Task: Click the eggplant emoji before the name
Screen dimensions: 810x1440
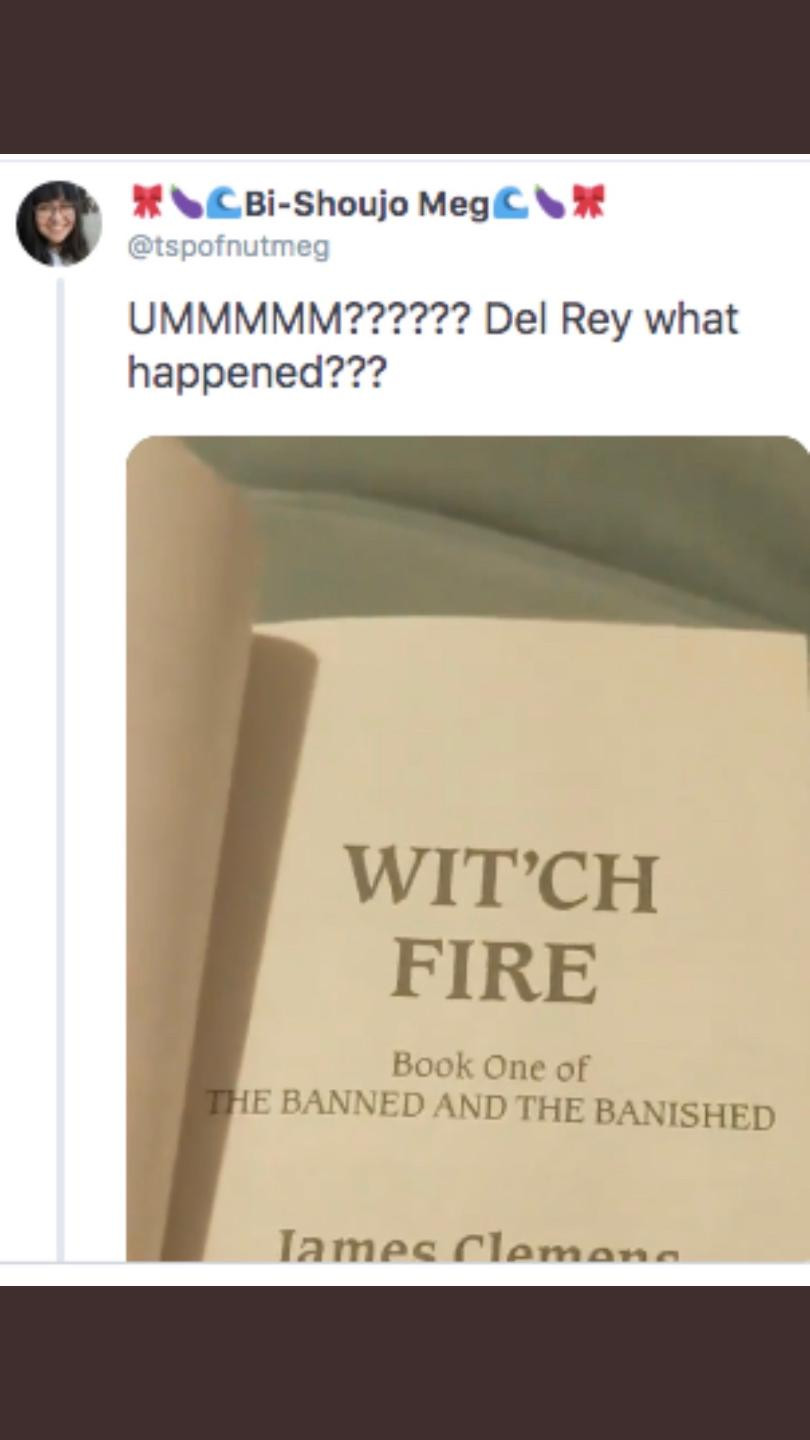Action: [x=185, y=203]
